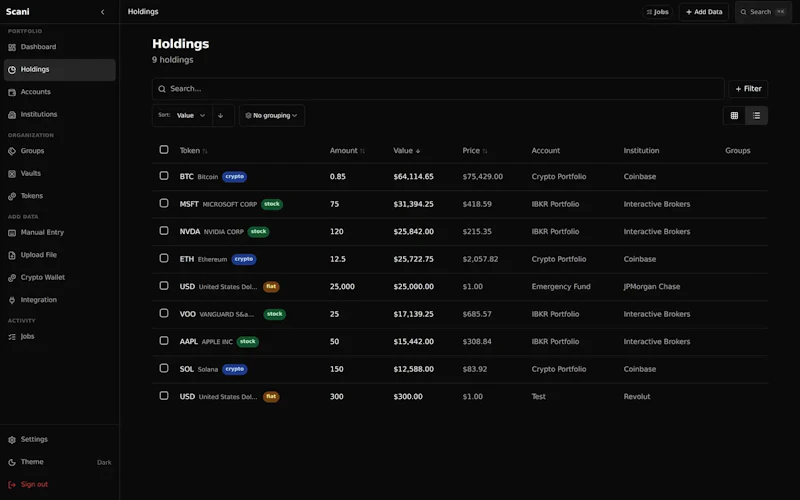The width and height of the screenshot is (800, 500).
Task: Switch to list view icon
Action: point(757,115)
